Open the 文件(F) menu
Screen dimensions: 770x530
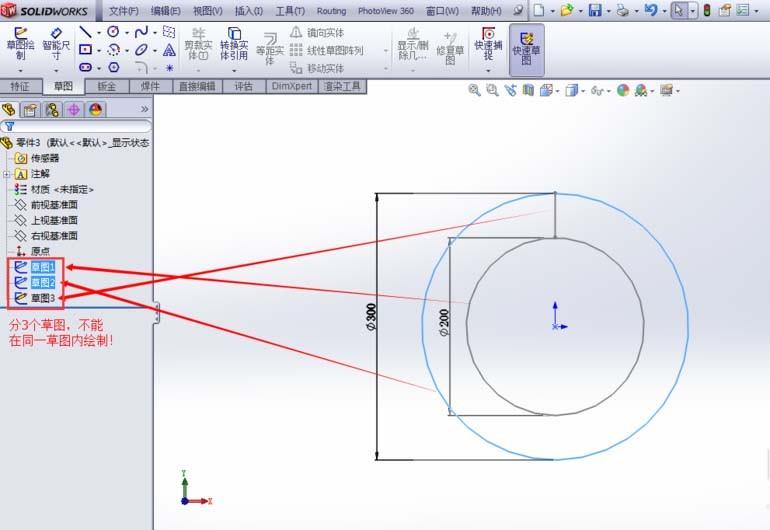pyautogui.click(x=123, y=11)
